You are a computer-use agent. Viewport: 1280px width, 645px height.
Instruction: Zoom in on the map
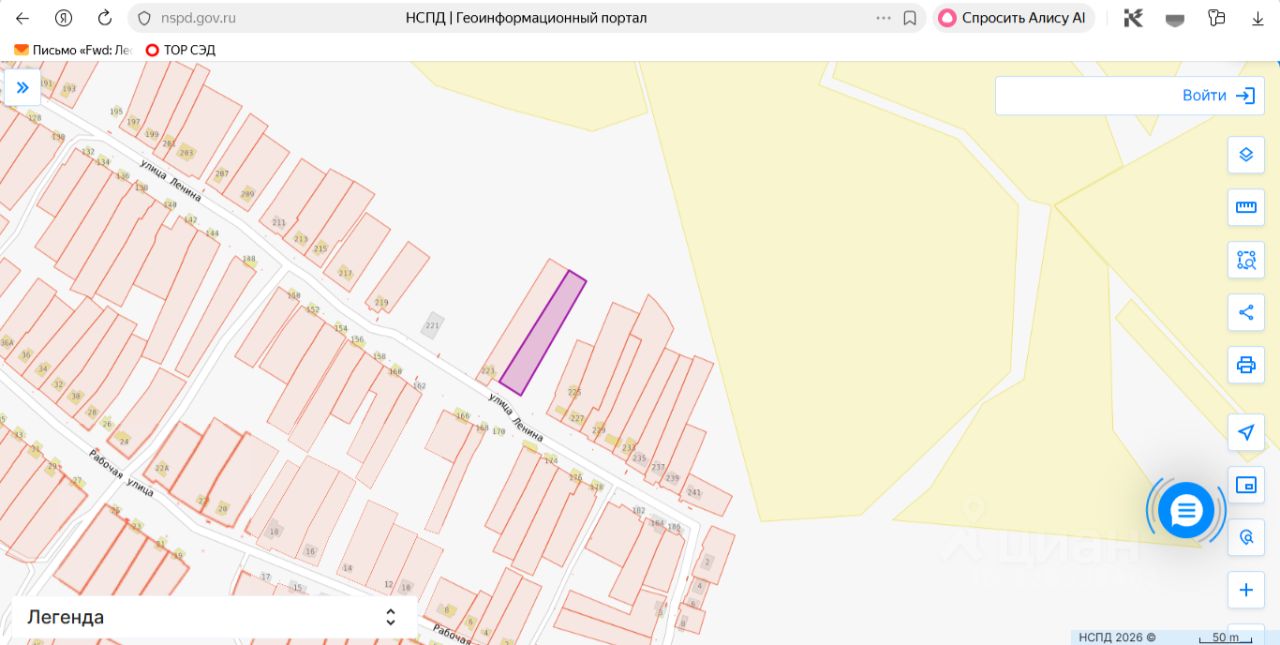tap(1246, 590)
